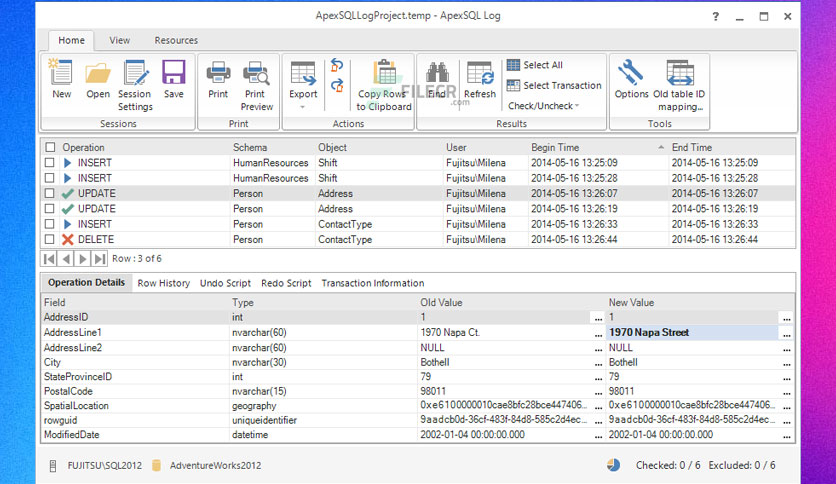The width and height of the screenshot is (836, 484).
Task: Open the Row History tab
Action: coord(164,284)
